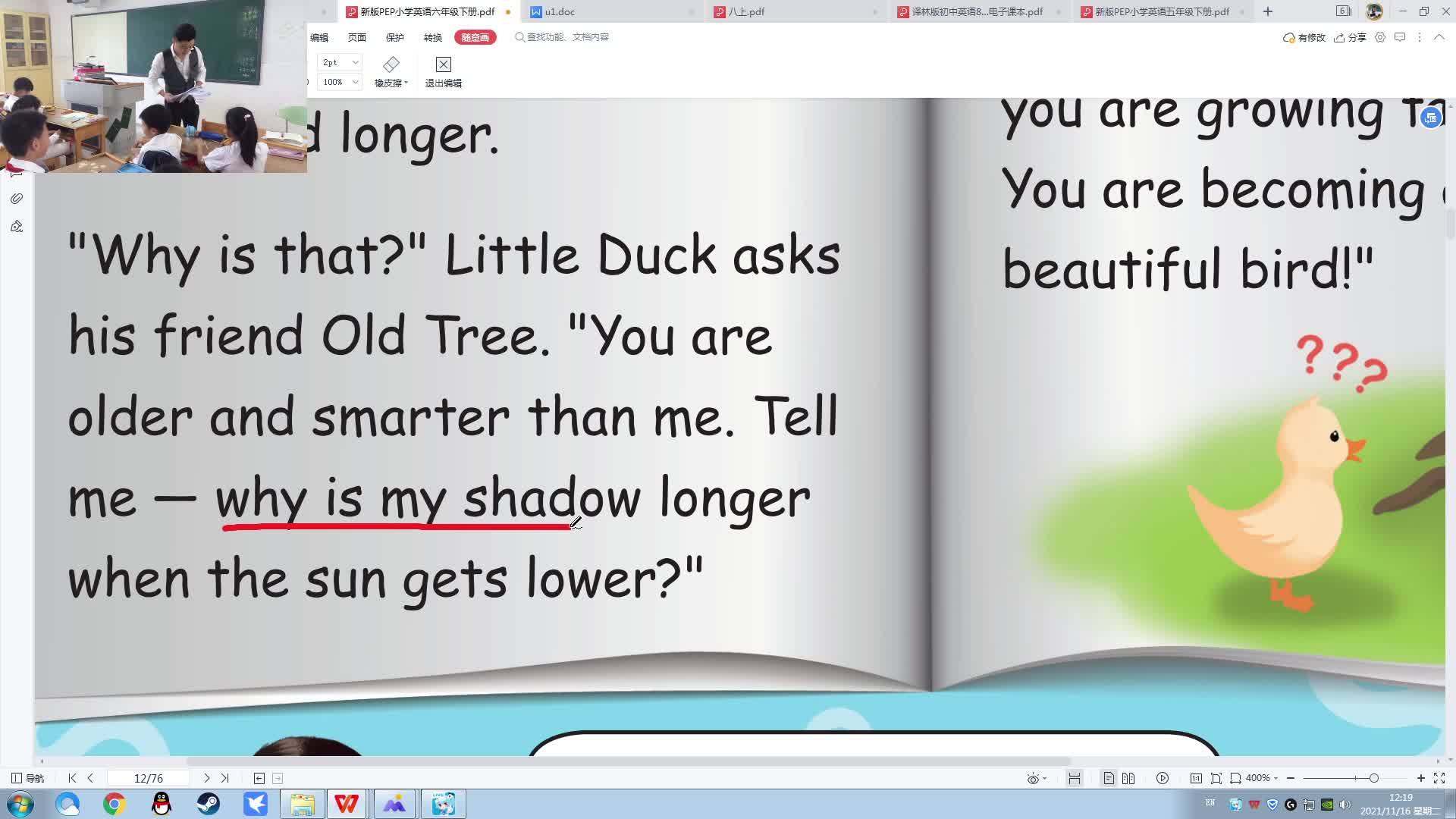This screenshot has height=819, width=1456.
Task: Click the 随意画 (freehand draw) button
Action: (475, 37)
